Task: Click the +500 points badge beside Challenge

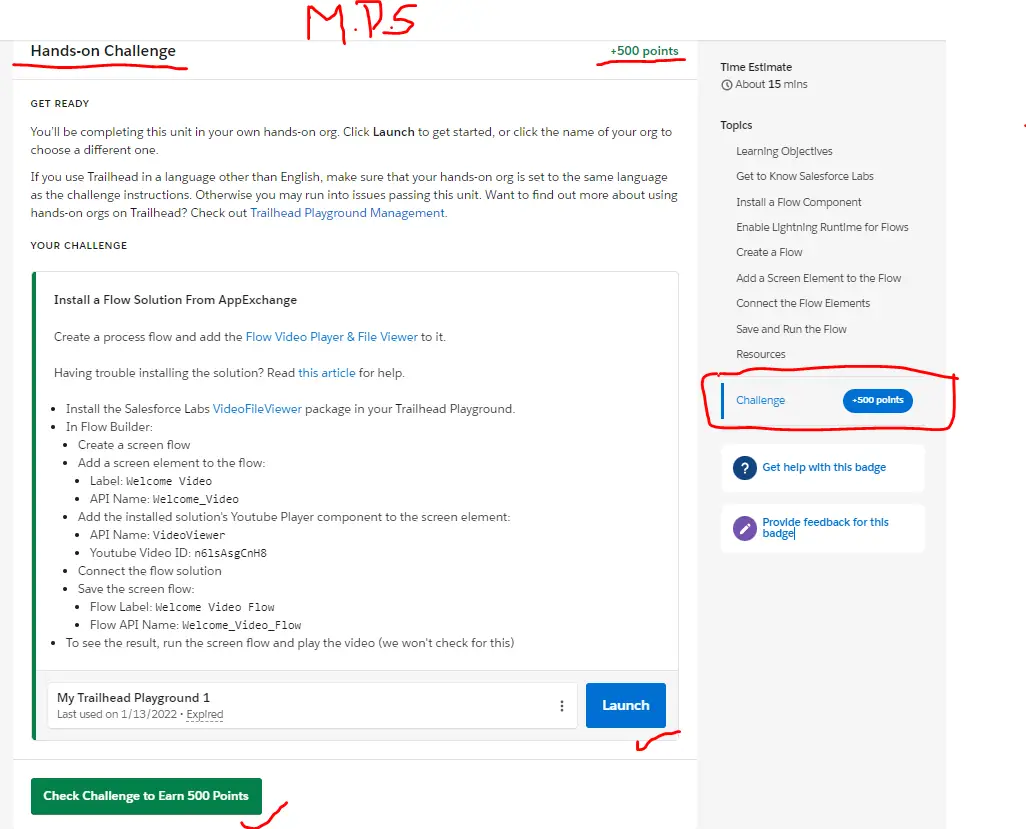Action: click(877, 400)
